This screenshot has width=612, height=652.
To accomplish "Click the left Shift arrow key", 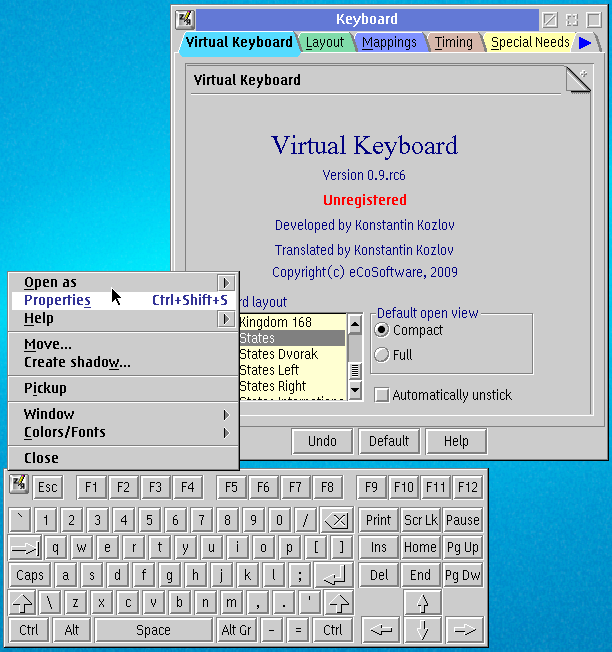I will click(22, 603).
